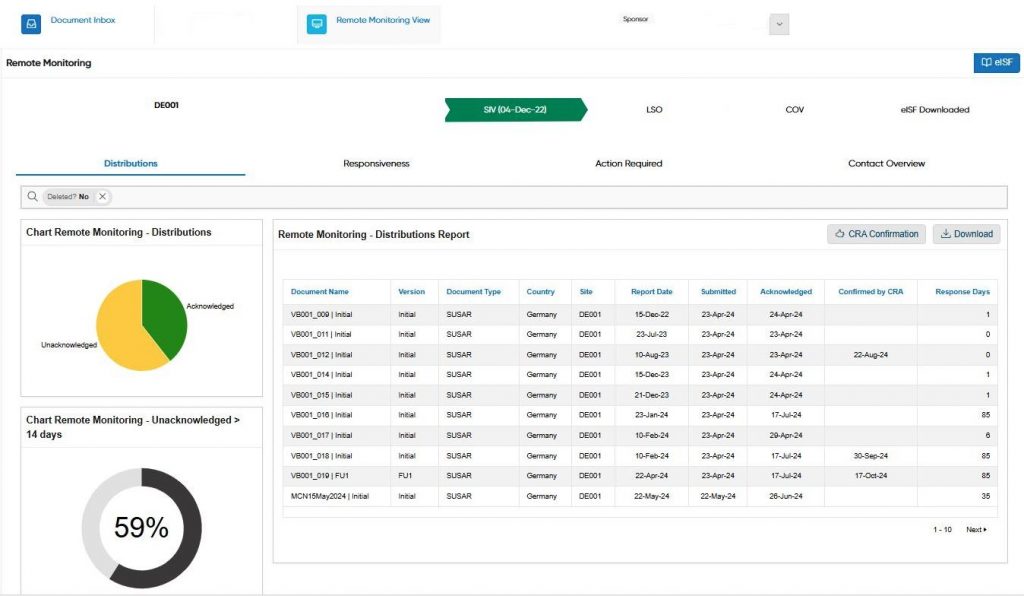
Task: Download the Distributions Report
Action: (x=966, y=234)
